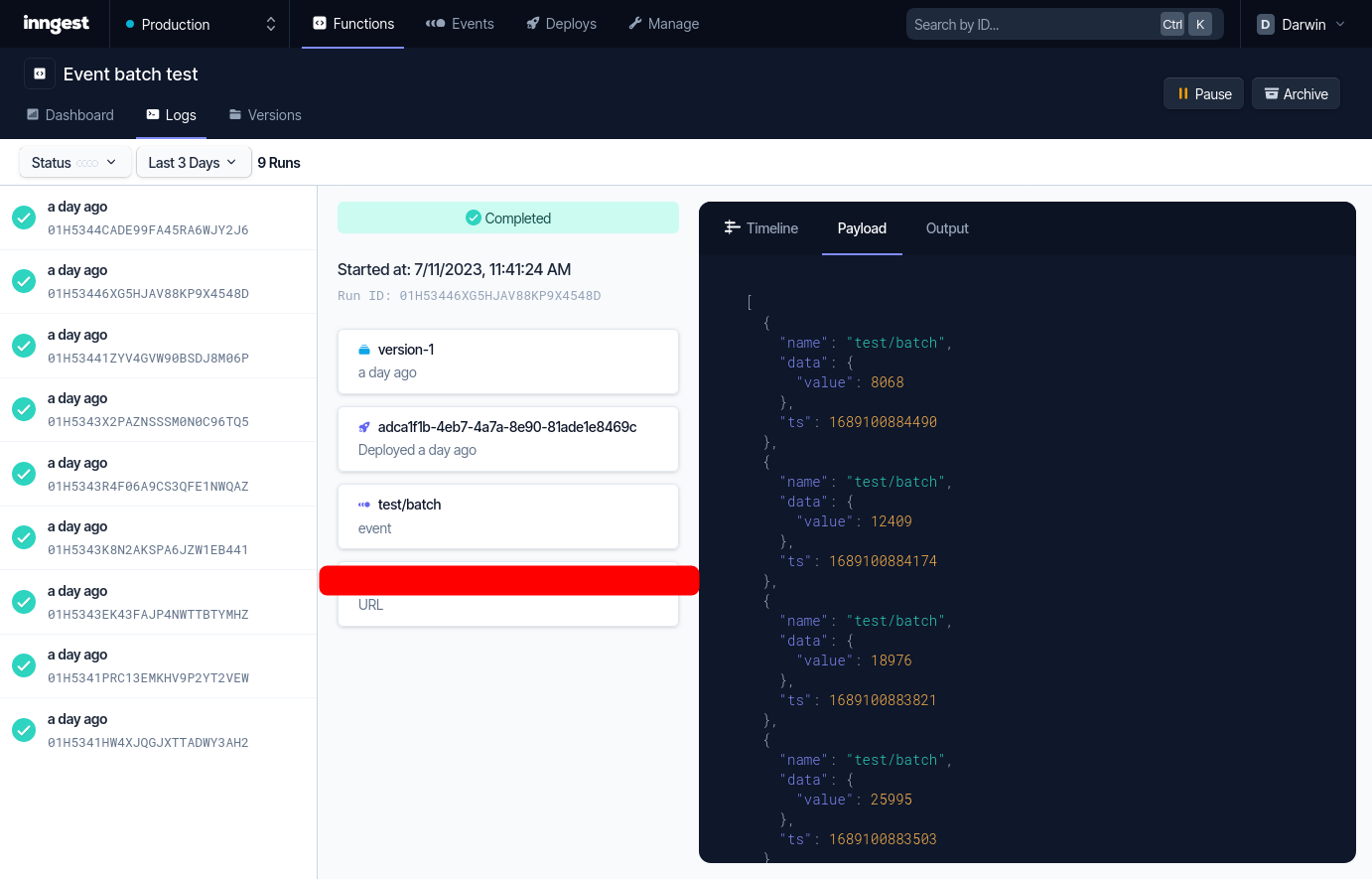Click the Manage wrench icon
The image size is (1372, 879).
[633, 23]
